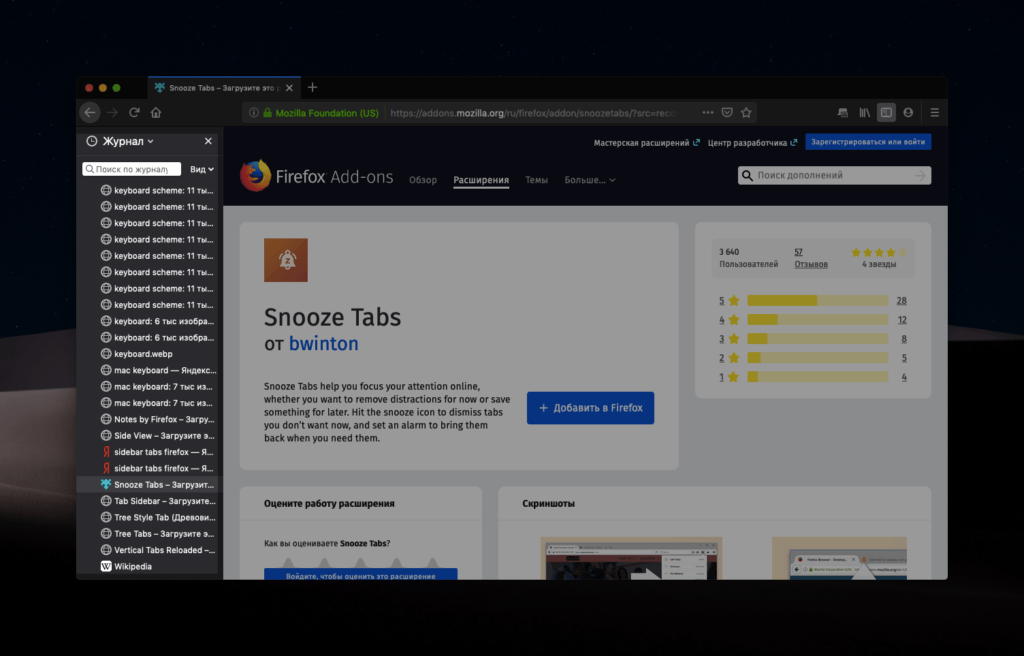This screenshot has height=656, width=1024.
Task: Click Добавить в Firefox button
Action: 590,408
